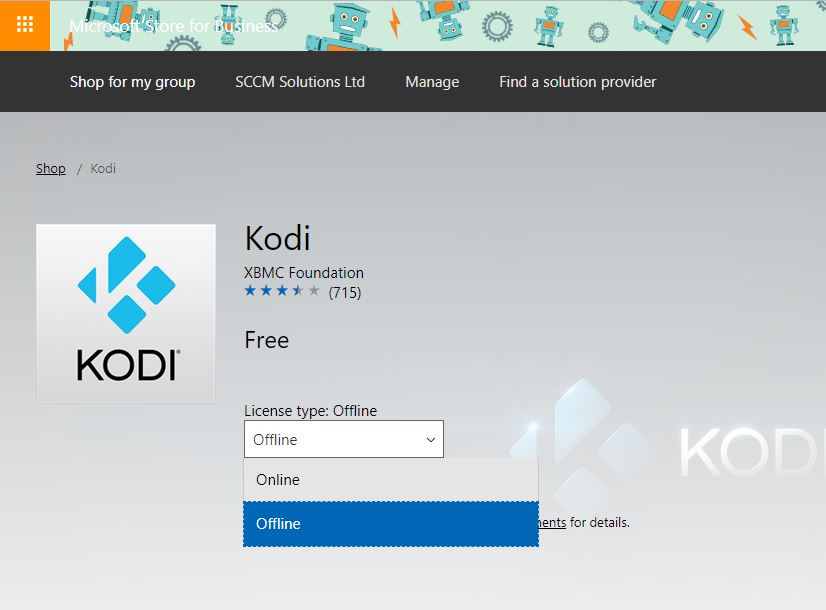Click Find a solution provider
Viewport: 826px width, 610px height.
click(x=577, y=82)
